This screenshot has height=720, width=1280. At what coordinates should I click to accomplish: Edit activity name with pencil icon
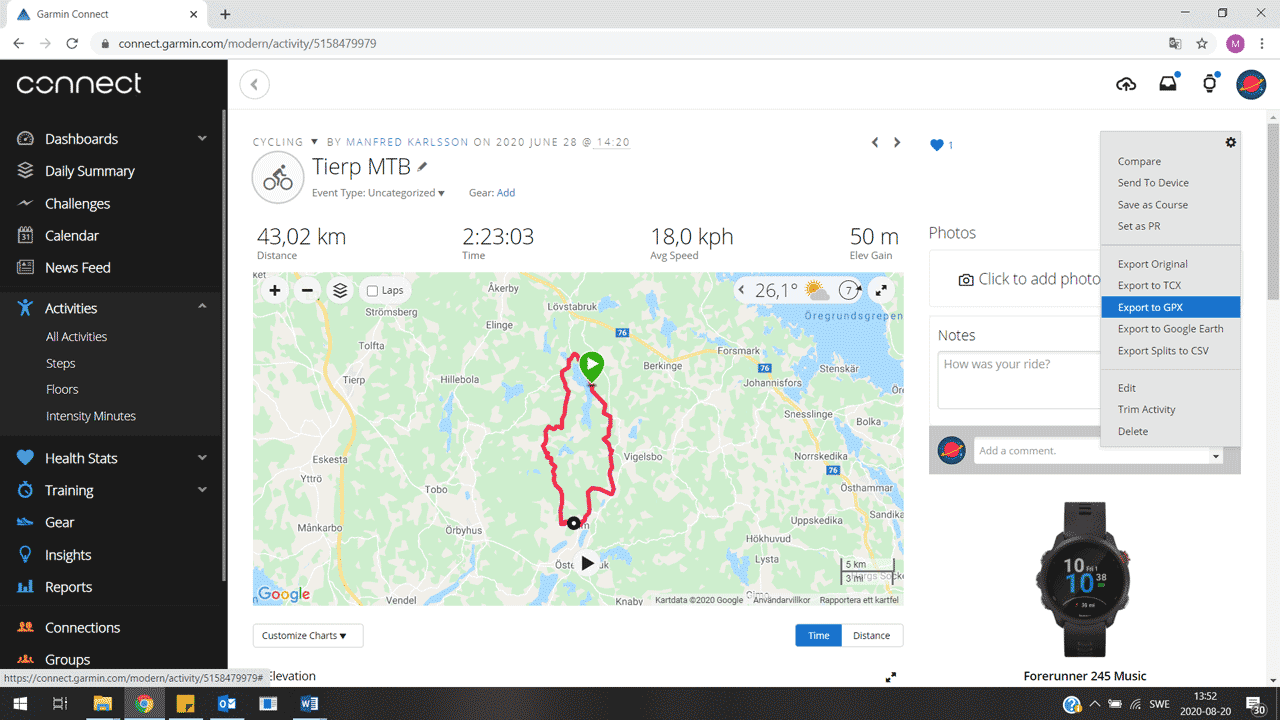pyautogui.click(x=423, y=166)
